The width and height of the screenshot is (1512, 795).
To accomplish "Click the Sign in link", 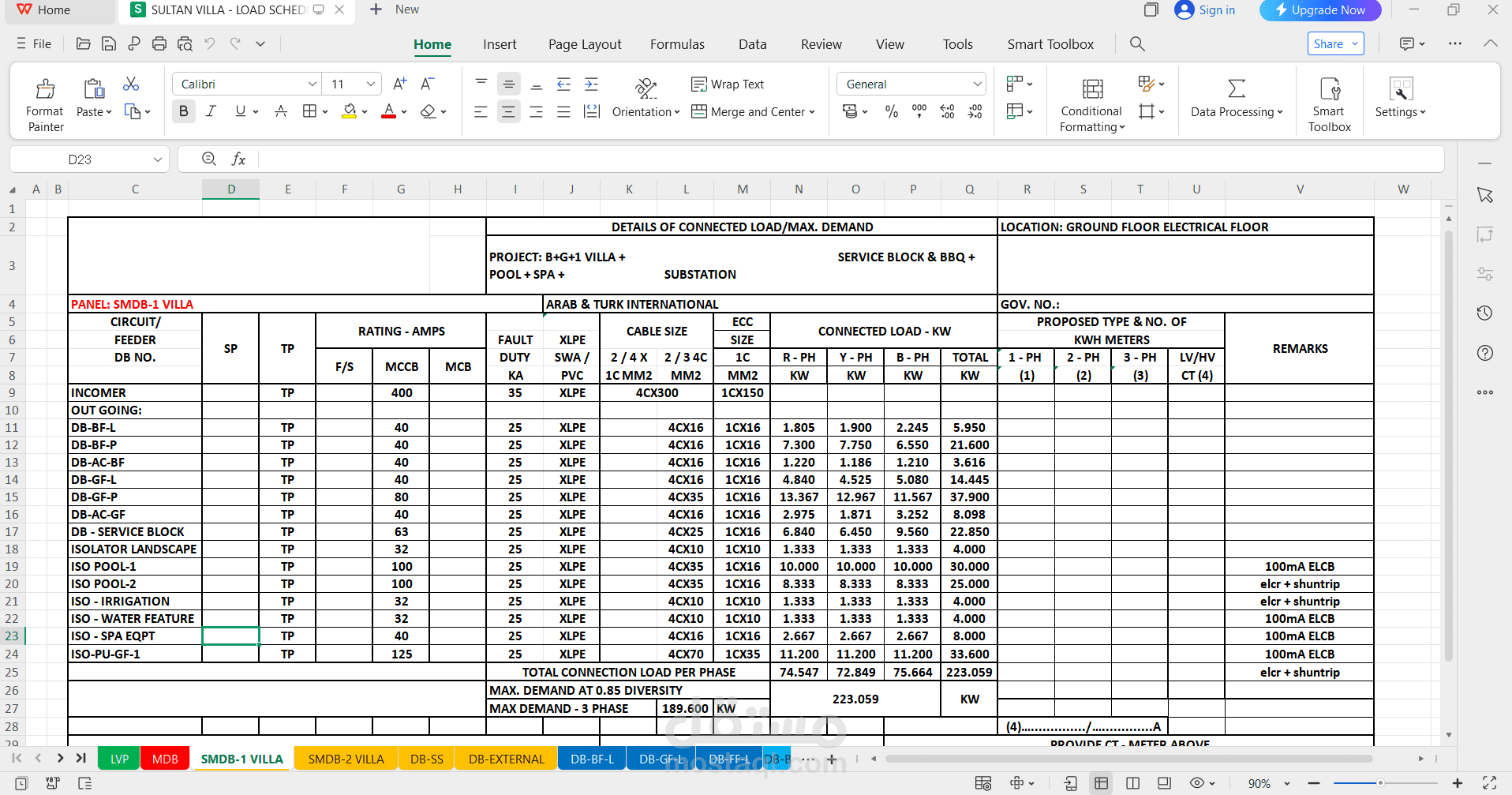I will (x=1205, y=10).
